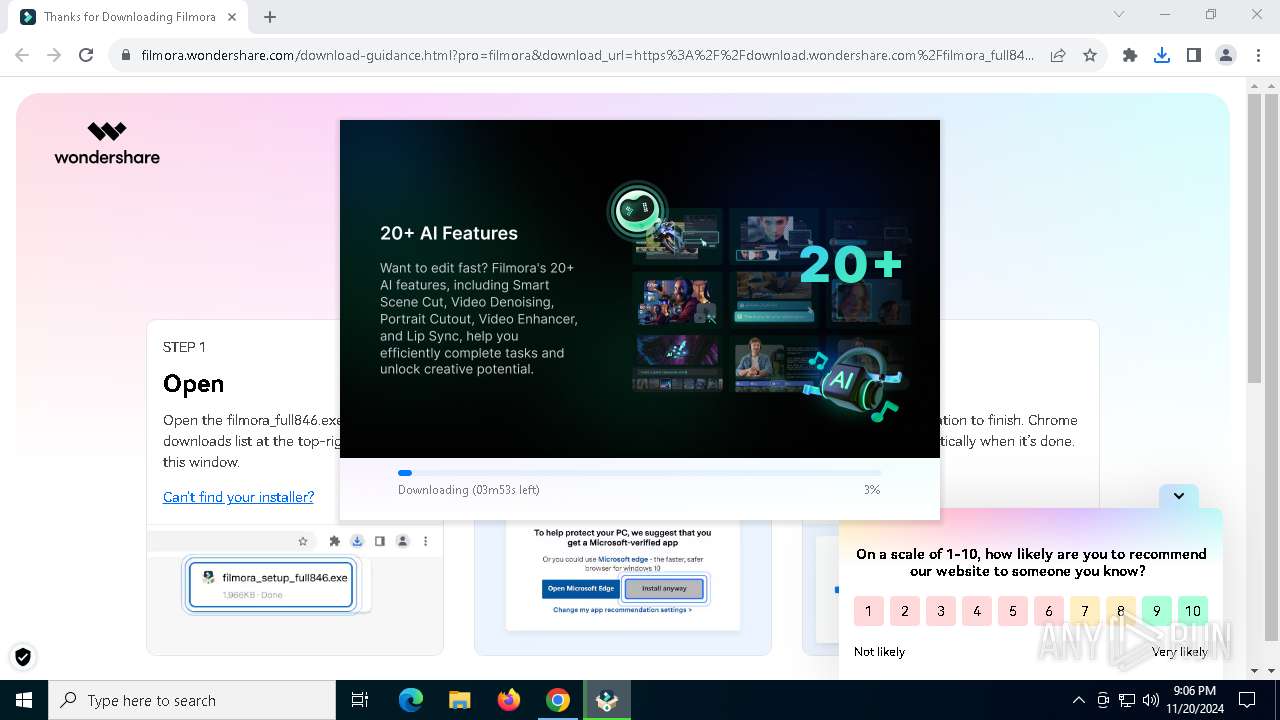Viewport: 1280px width, 720px height.
Task: Rate recommendation score 6
Action: tap(1048, 611)
